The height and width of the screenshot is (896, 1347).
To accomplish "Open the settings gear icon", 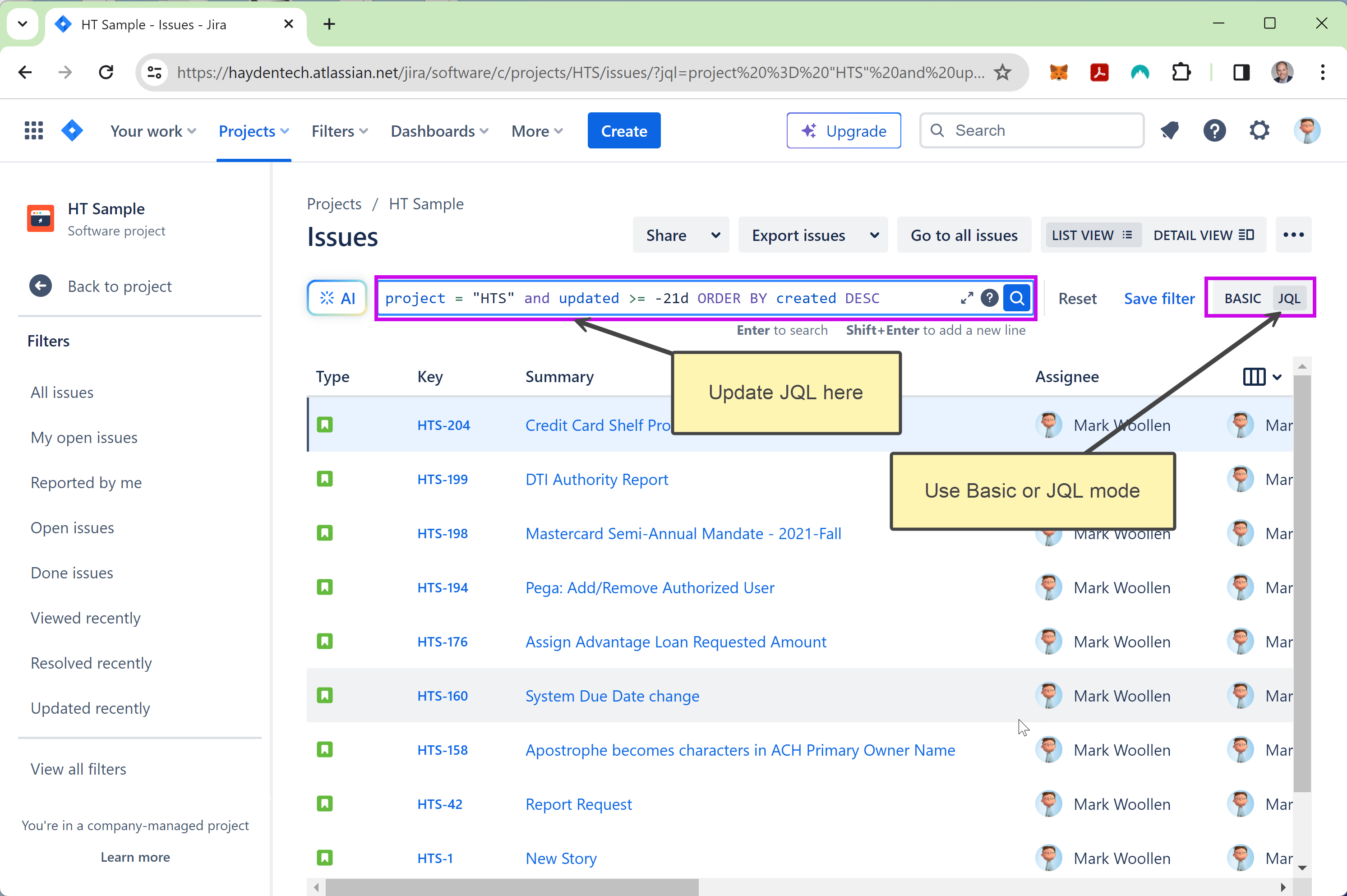I will 1259,131.
